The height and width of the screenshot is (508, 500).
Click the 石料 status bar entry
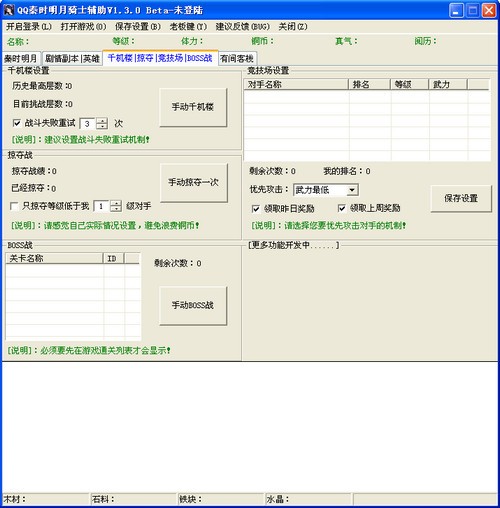[x=133, y=499]
